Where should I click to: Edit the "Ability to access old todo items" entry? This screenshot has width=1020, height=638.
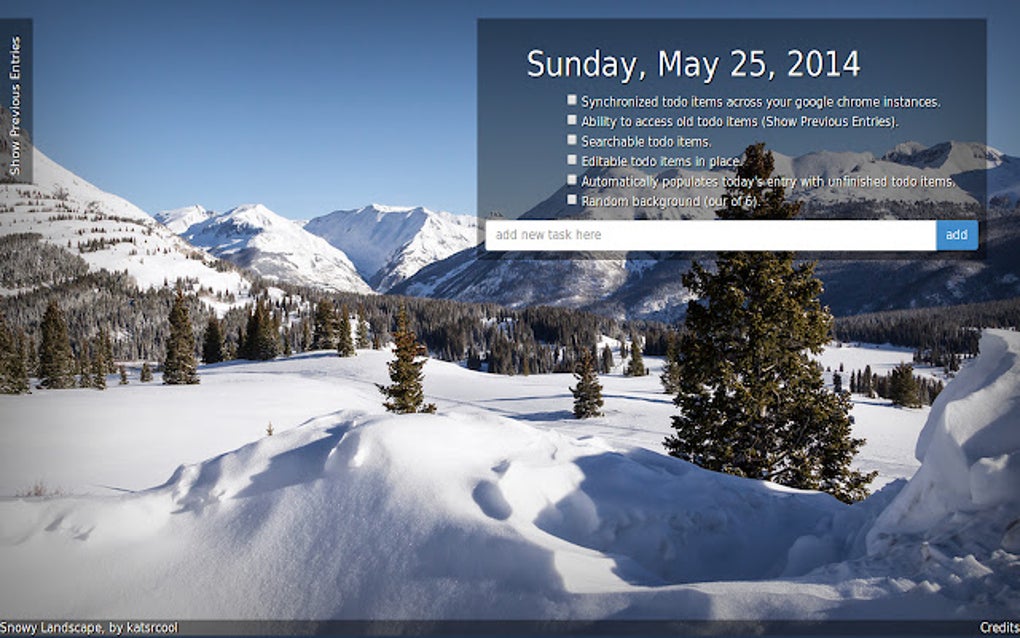(740, 120)
